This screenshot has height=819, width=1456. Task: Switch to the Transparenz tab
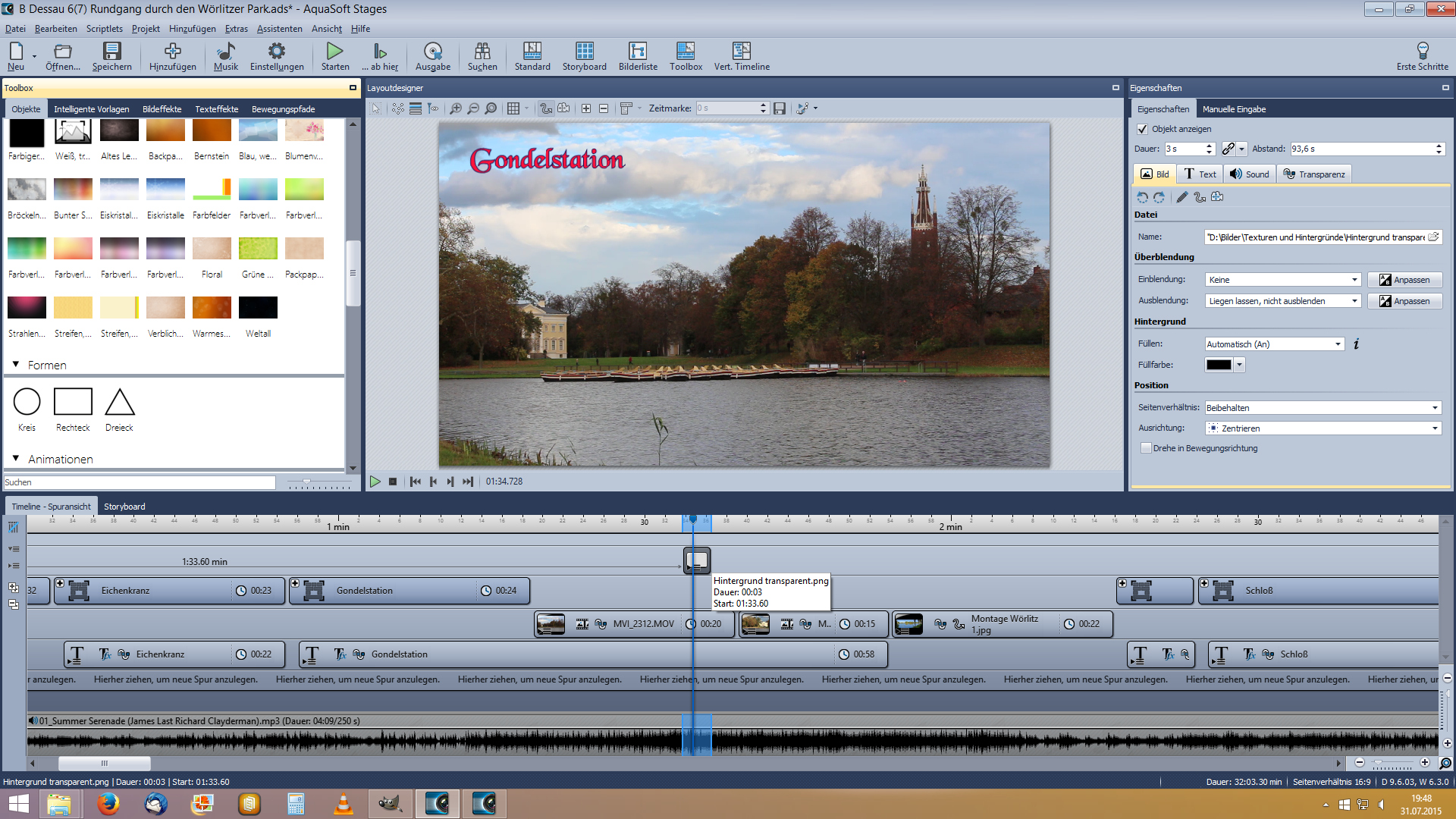1313,174
